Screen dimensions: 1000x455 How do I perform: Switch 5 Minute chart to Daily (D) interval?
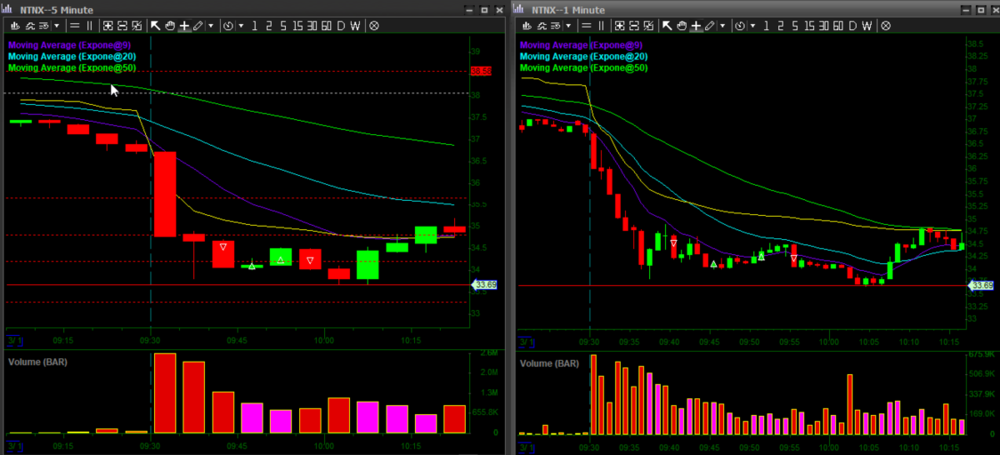click(341, 25)
